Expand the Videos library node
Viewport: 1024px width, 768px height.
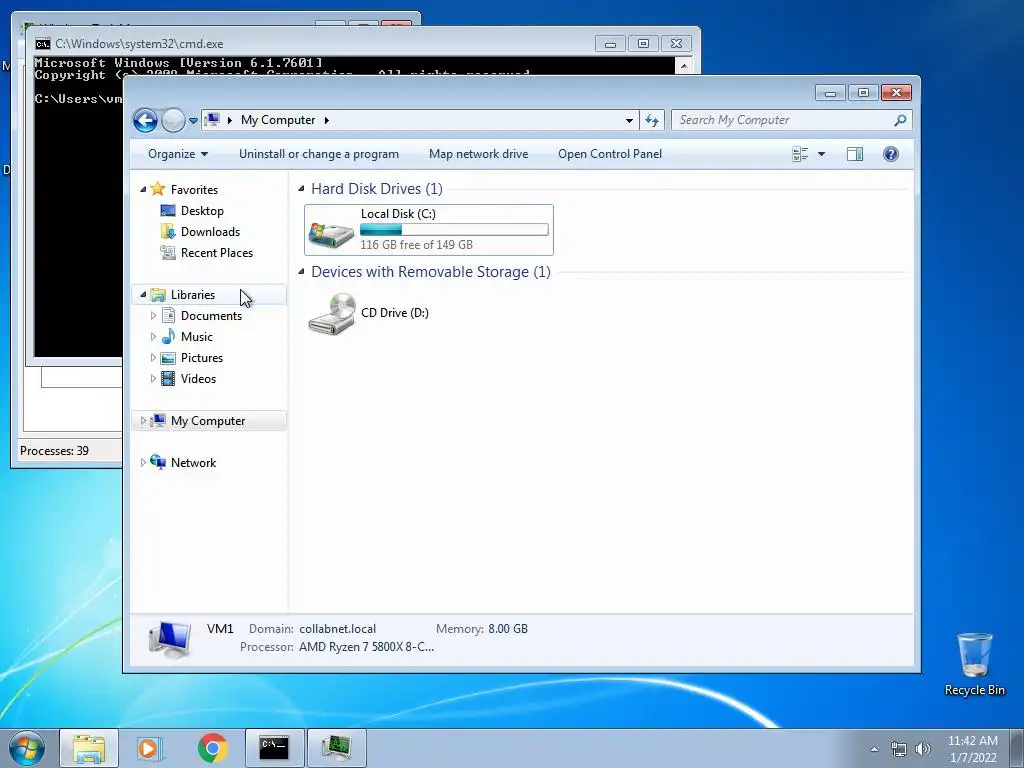tap(153, 379)
